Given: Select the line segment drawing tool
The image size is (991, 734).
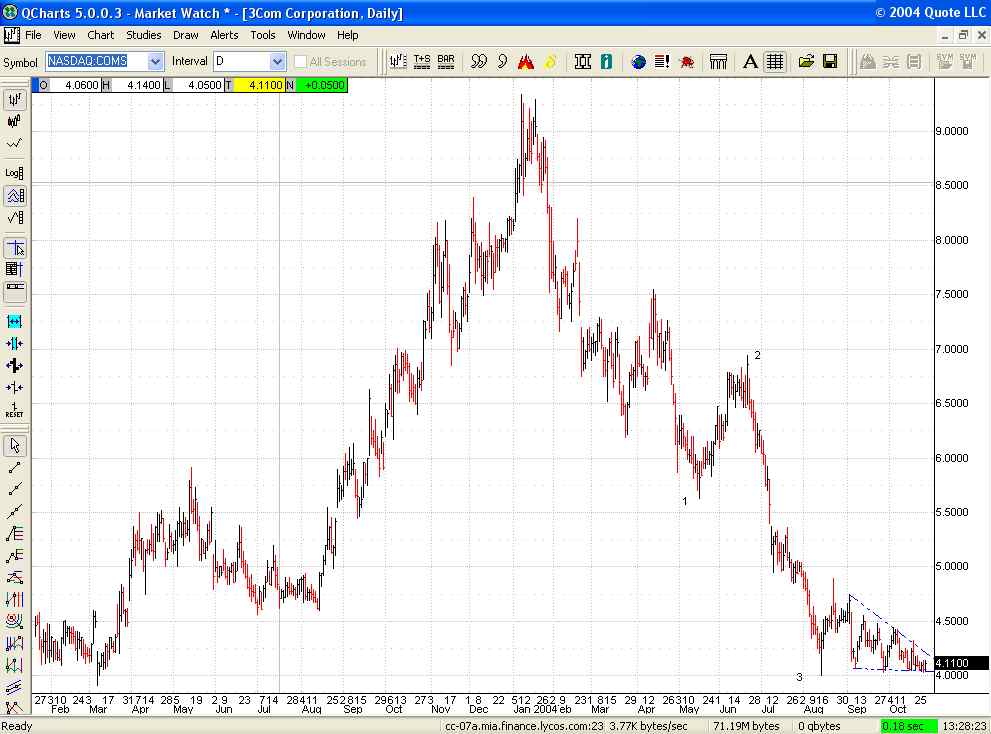Looking at the screenshot, I should tap(14, 467).
